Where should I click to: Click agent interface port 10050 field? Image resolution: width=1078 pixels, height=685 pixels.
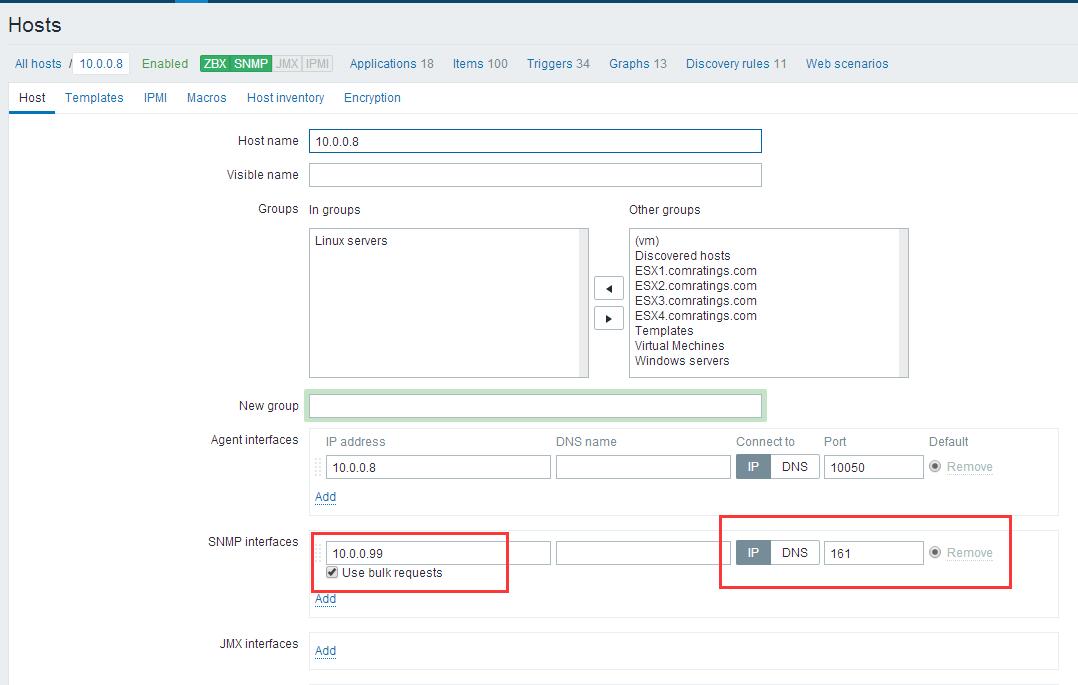(x=873, y=467)
